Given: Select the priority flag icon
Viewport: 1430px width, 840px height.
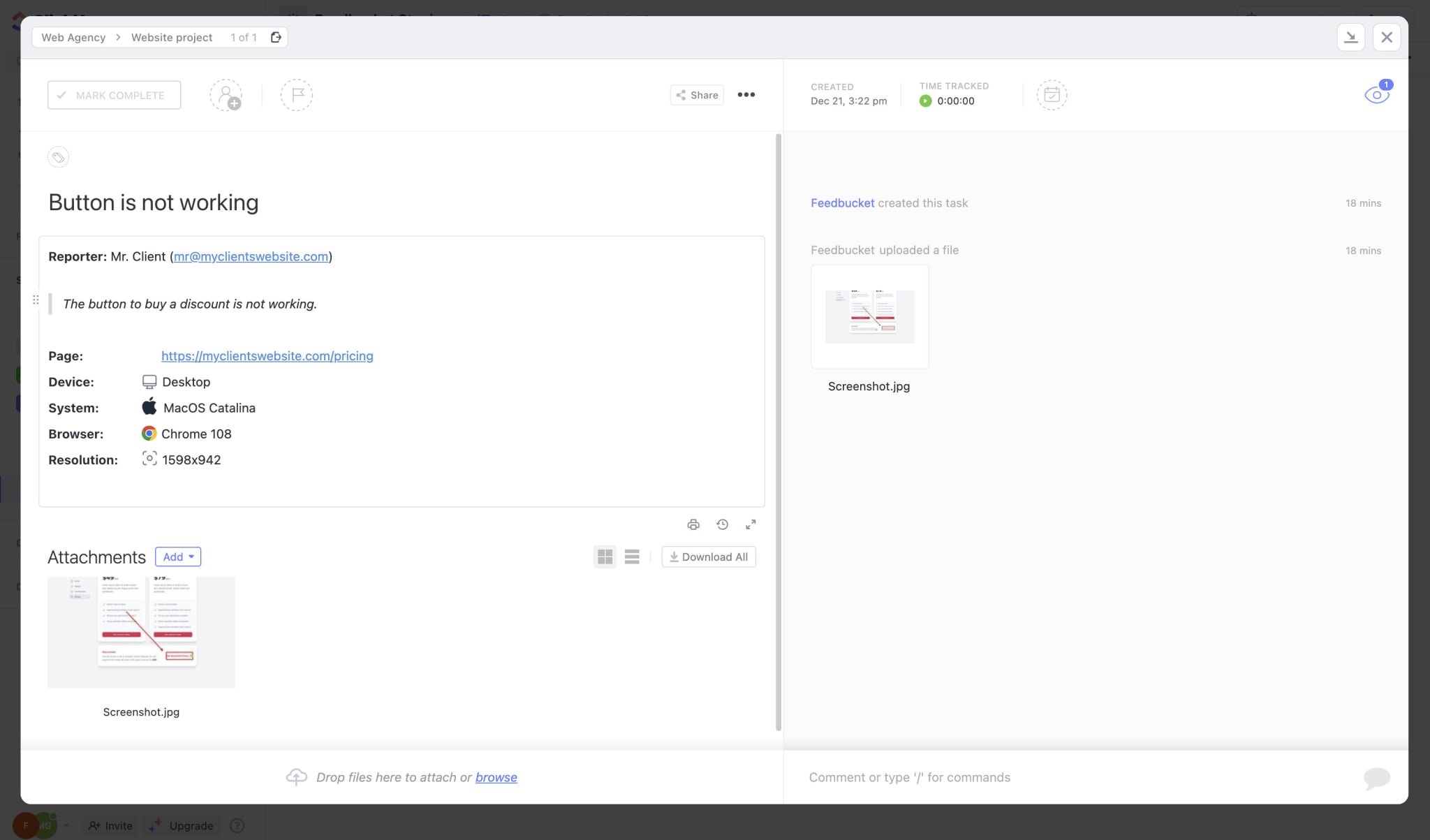Looking at the screenshot, I should pyautogui.click(x=296, y=94).
